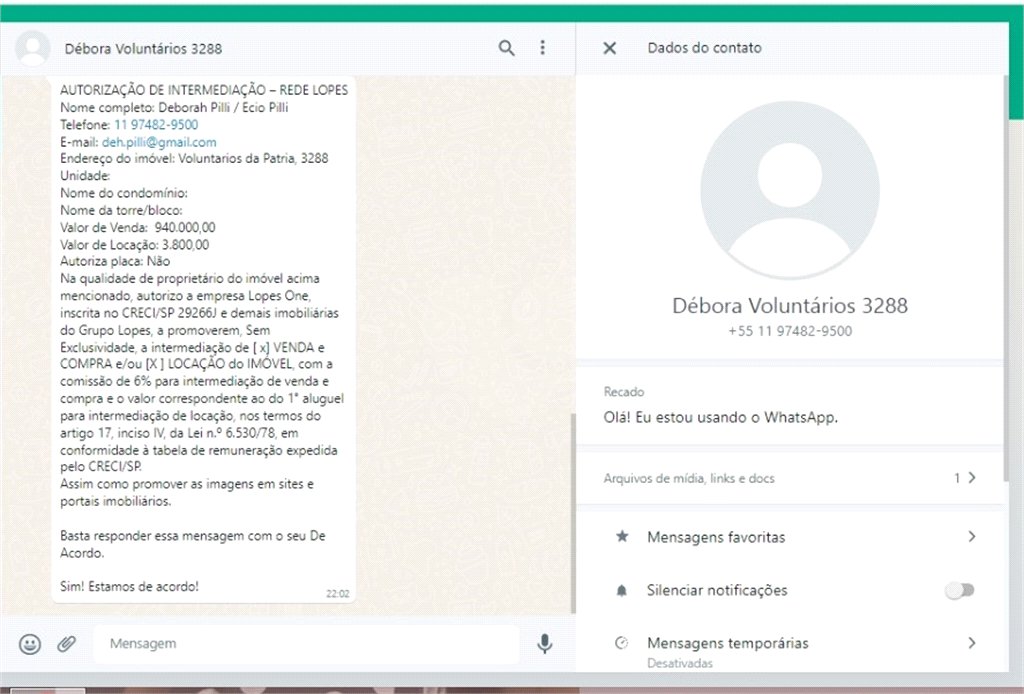Open the three-dot chat menu

pos(542,47)
